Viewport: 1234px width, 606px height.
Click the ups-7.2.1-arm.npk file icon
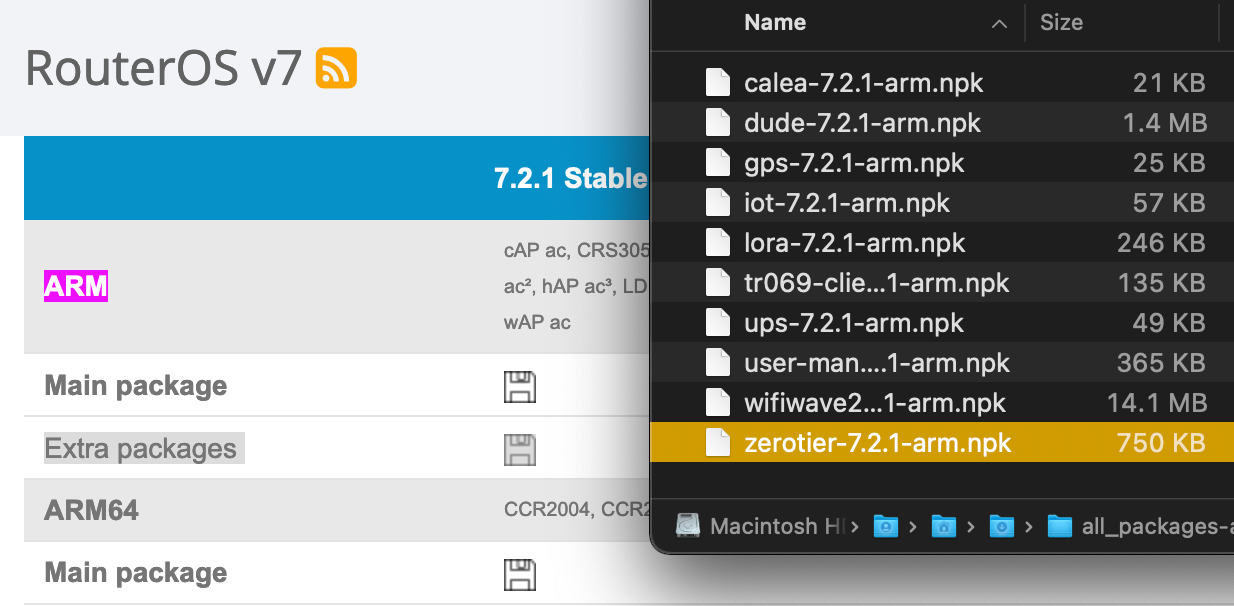pos(717,323)
